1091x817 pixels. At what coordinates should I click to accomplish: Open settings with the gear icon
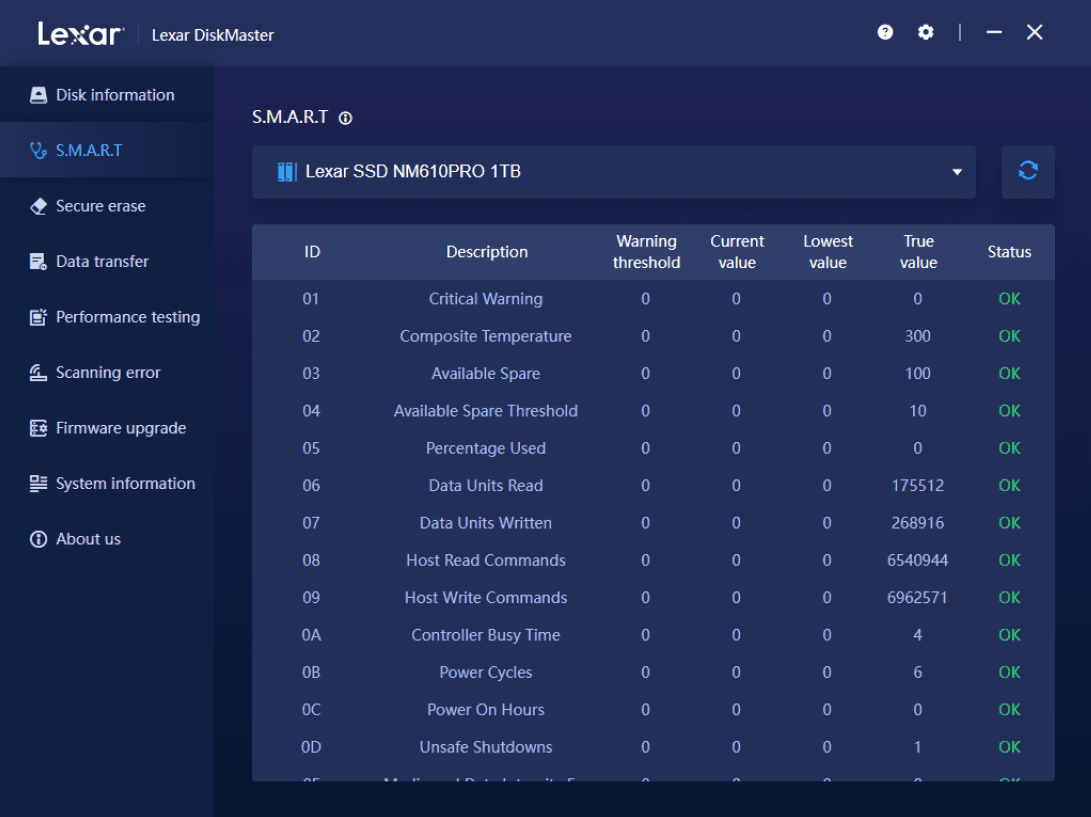[x=925, y=32]
